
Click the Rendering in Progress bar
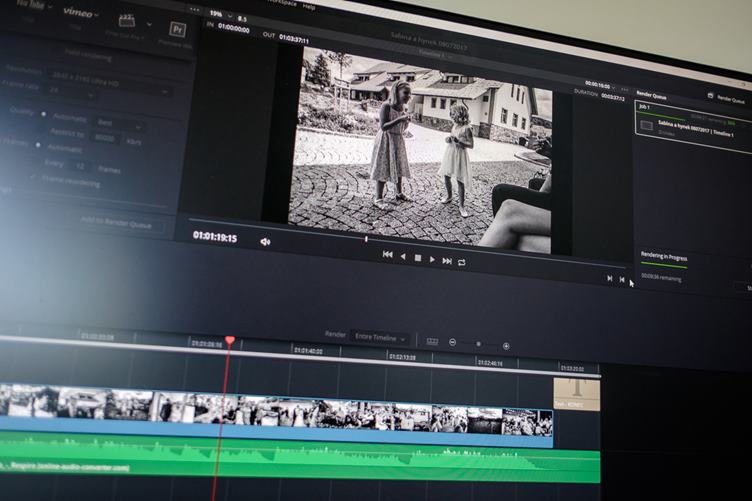point(664,265)
